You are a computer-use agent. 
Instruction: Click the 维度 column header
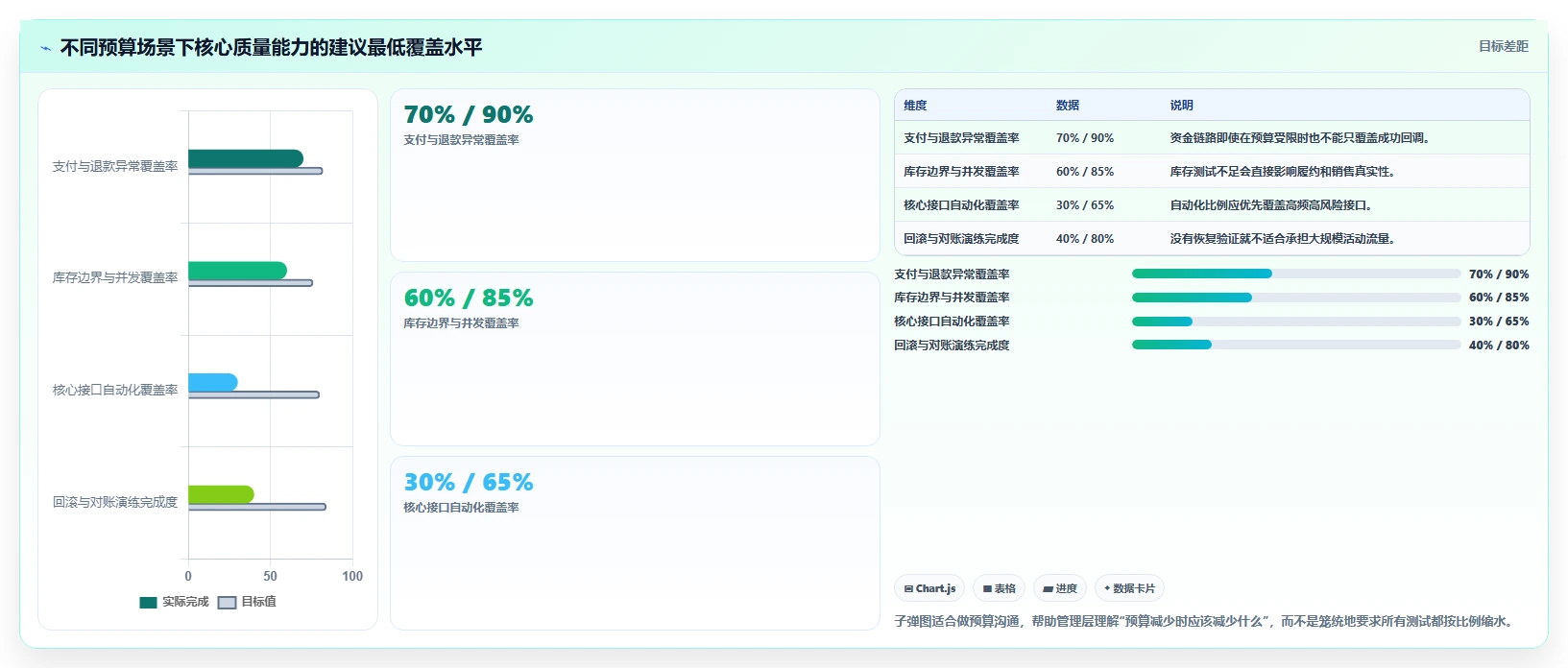(915, 106)
